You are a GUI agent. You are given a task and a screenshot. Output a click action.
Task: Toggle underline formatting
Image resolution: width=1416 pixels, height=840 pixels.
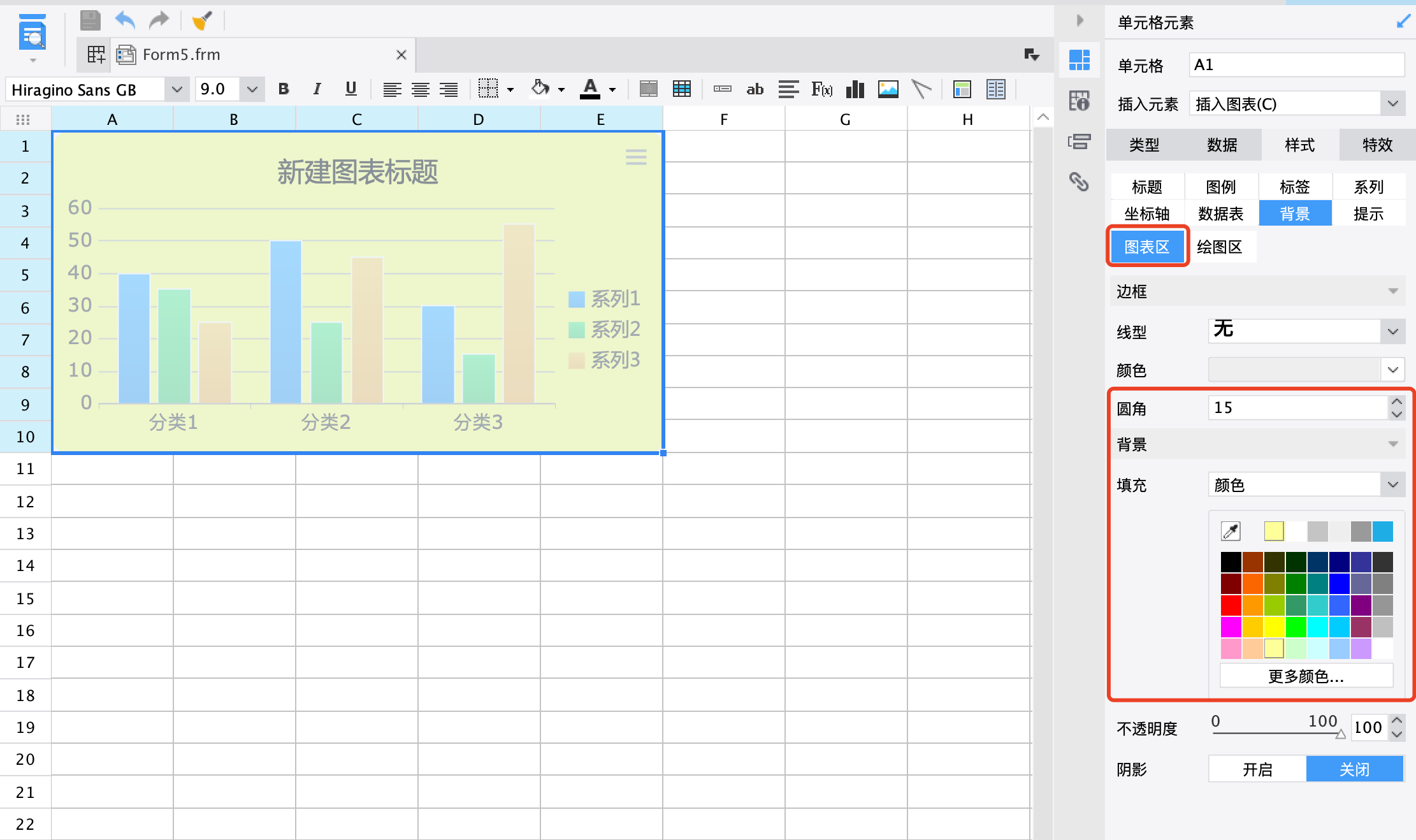tap(350, 89)
